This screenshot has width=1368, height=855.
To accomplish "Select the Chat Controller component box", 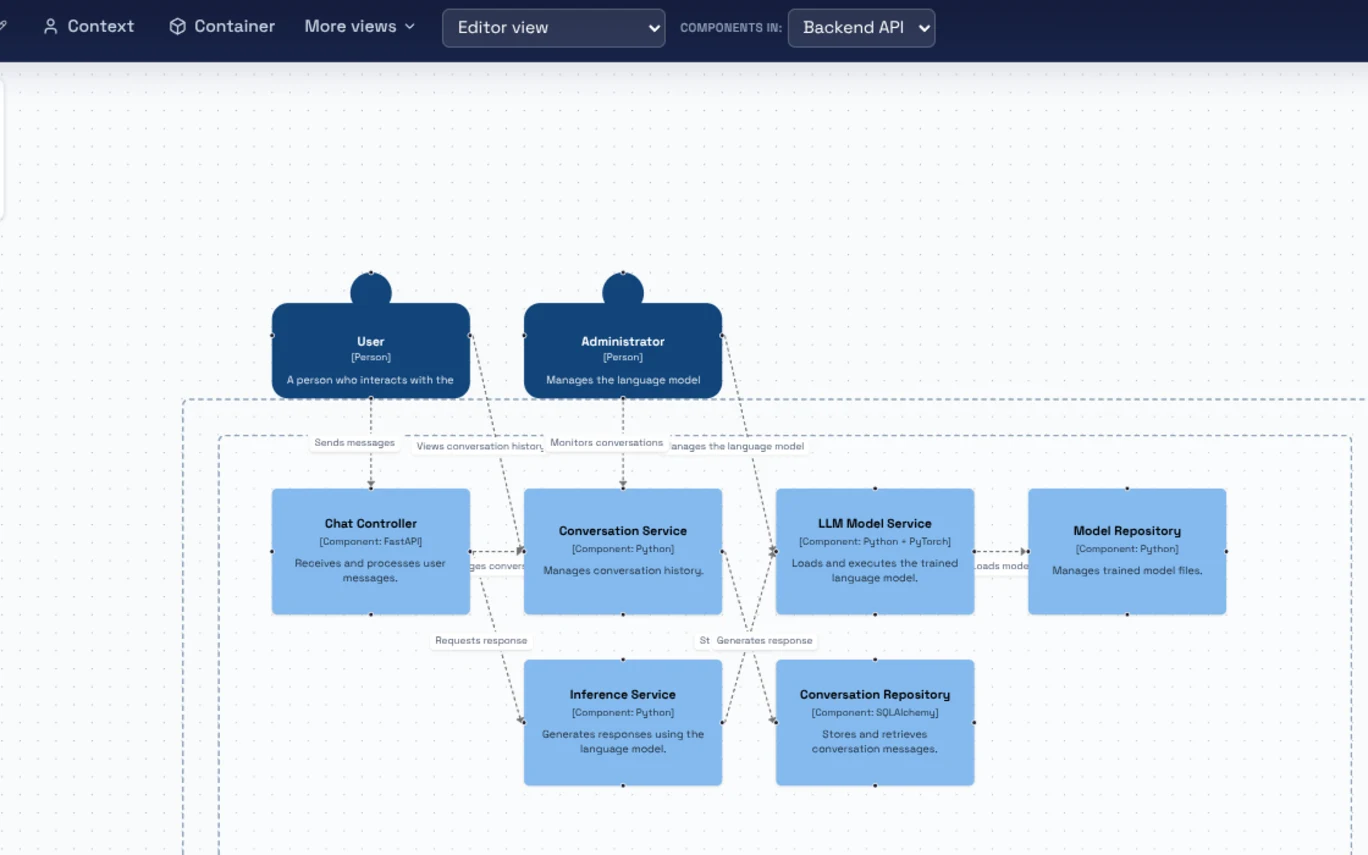I will tap(371, 551).
